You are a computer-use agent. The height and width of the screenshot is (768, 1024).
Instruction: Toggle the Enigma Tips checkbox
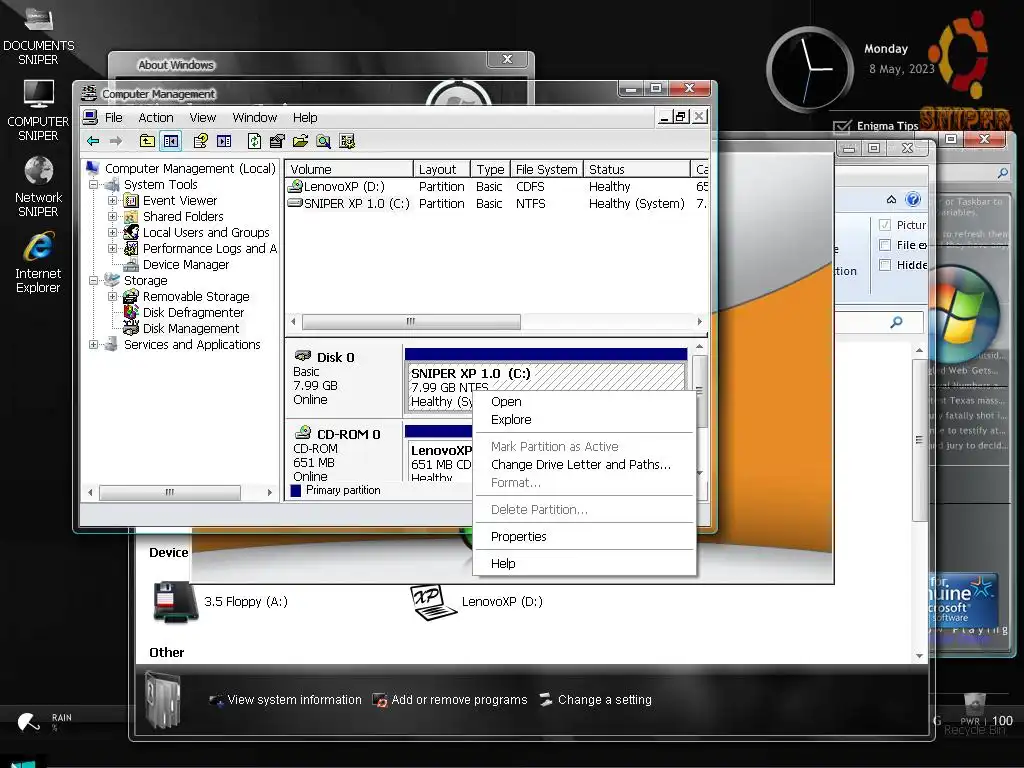coord(842,126)
